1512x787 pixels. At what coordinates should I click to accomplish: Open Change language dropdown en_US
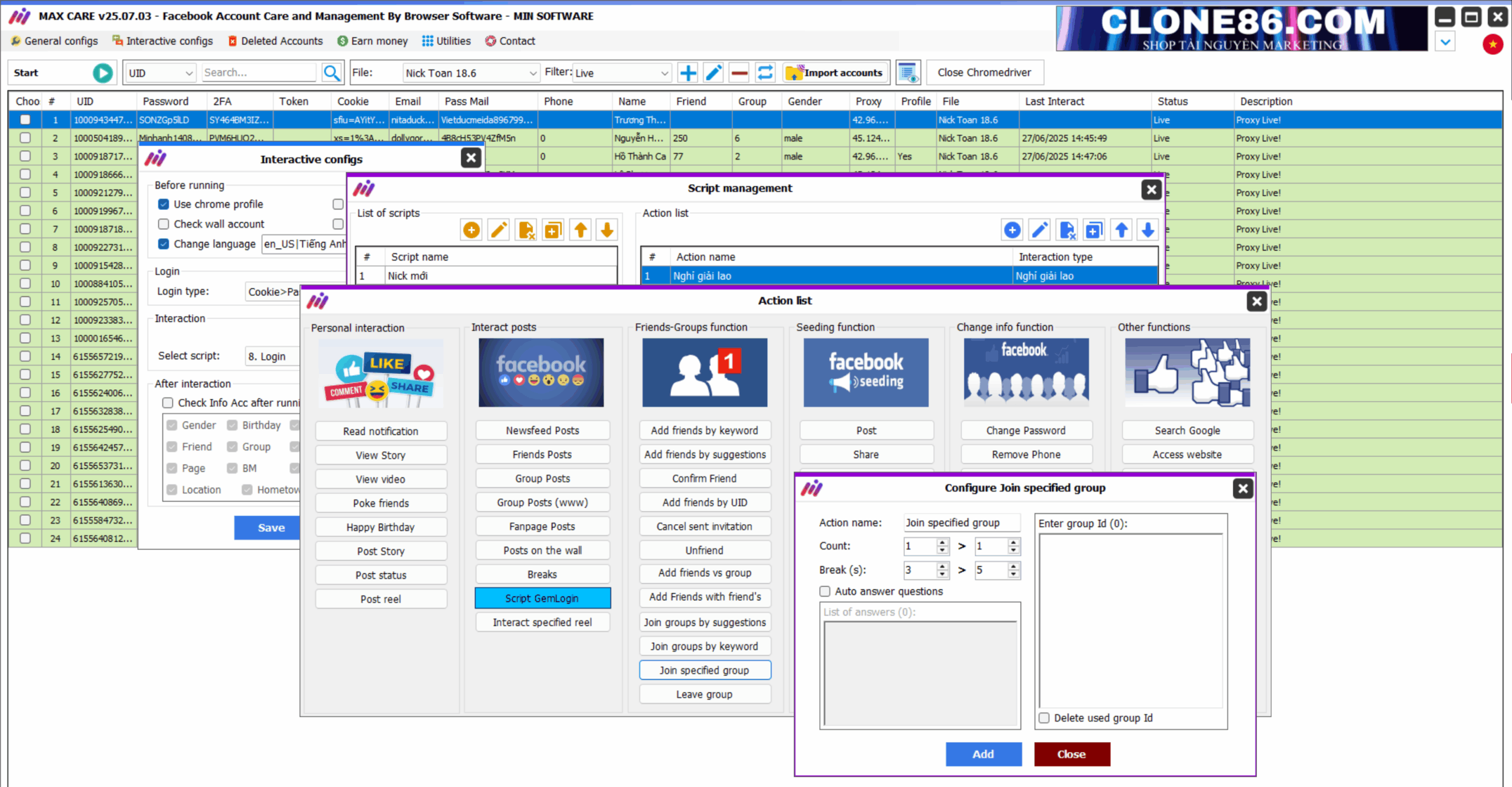[304, 244]
